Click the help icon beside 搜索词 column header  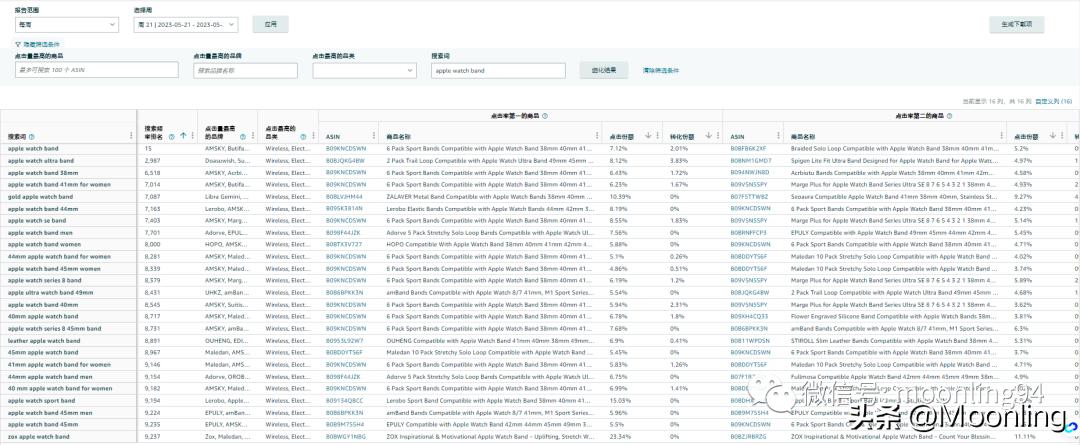[x=32, y=136]
